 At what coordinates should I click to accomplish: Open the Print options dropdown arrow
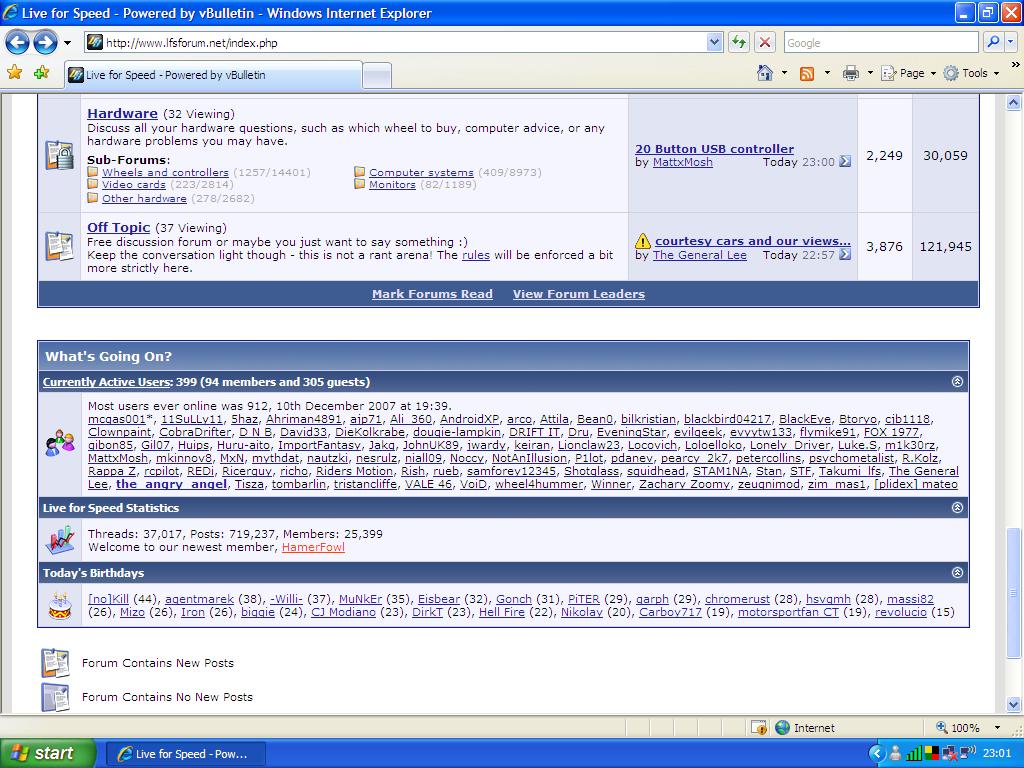click(870, 73)
